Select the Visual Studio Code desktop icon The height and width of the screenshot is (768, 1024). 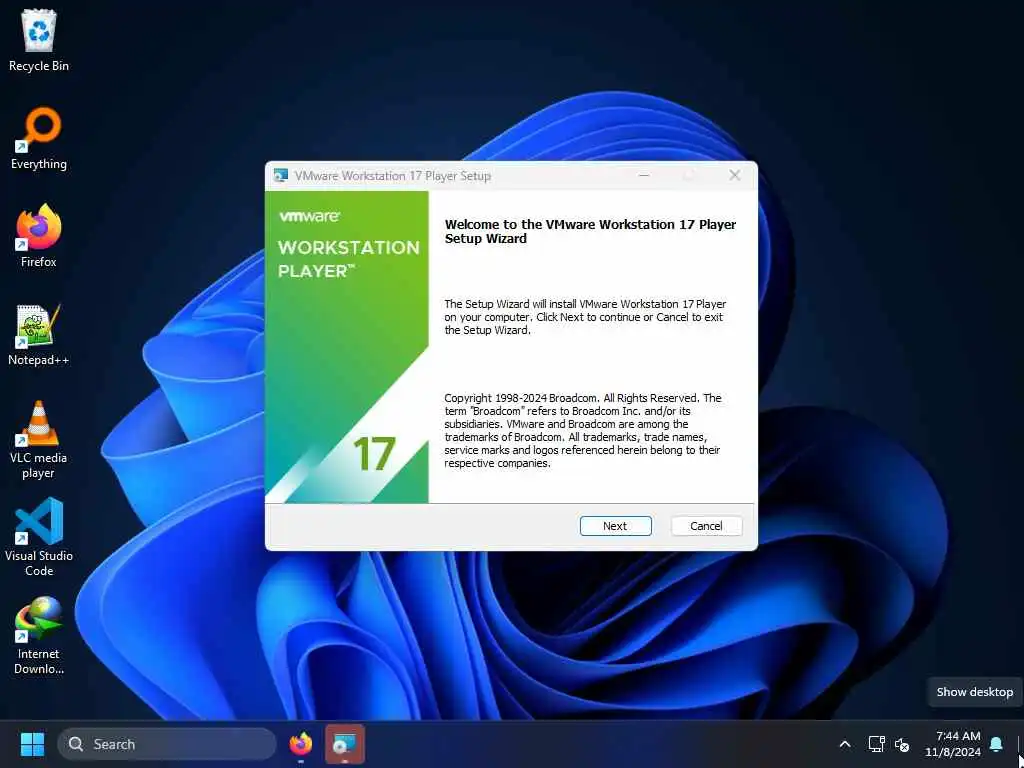coord(39,537)
